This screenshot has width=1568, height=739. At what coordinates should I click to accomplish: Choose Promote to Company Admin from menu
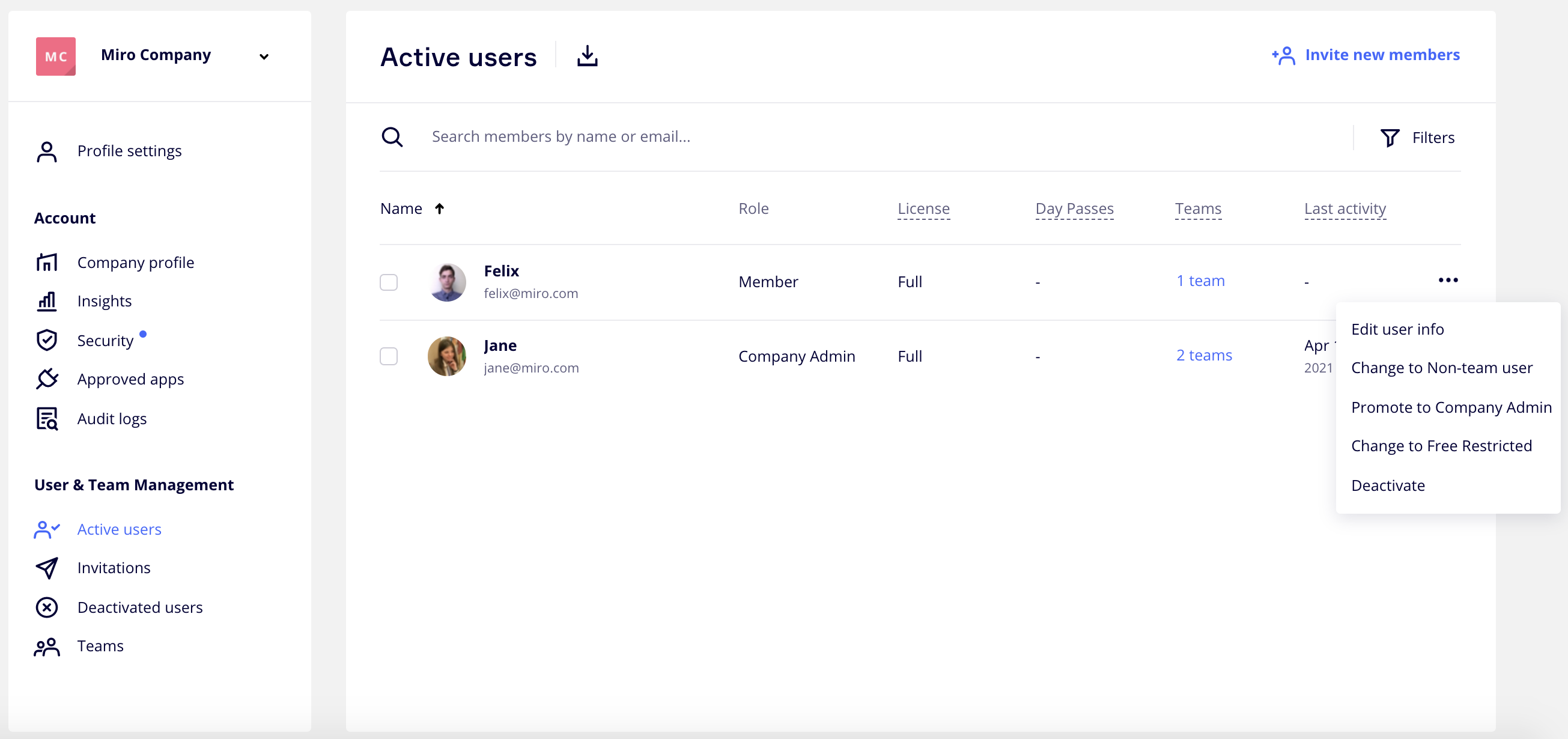(1450, 407)
